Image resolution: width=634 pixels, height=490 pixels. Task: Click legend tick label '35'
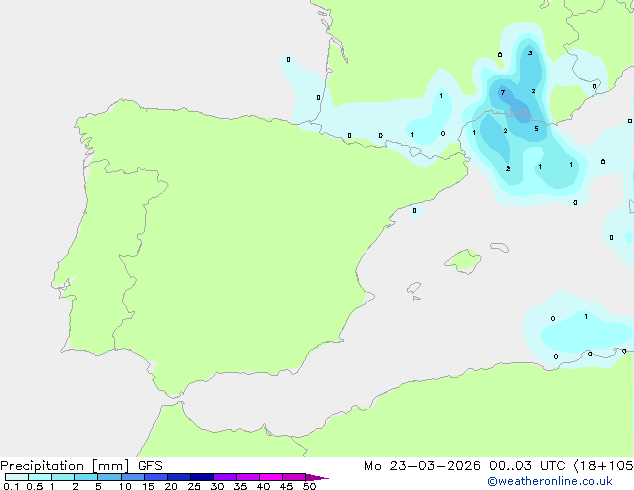(240, 486)
